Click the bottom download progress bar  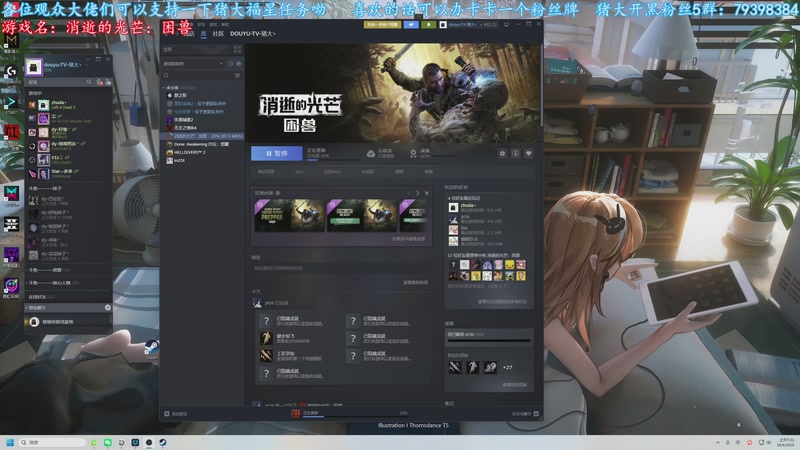(x=355, y=416)
